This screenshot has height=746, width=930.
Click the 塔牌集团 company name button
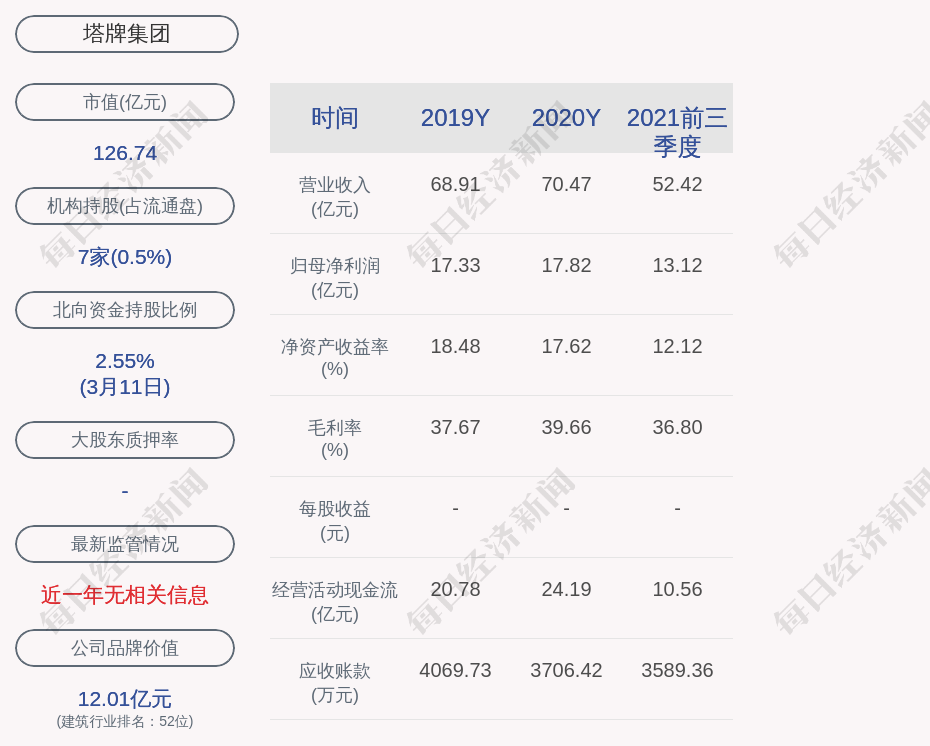tap(126, 34)
